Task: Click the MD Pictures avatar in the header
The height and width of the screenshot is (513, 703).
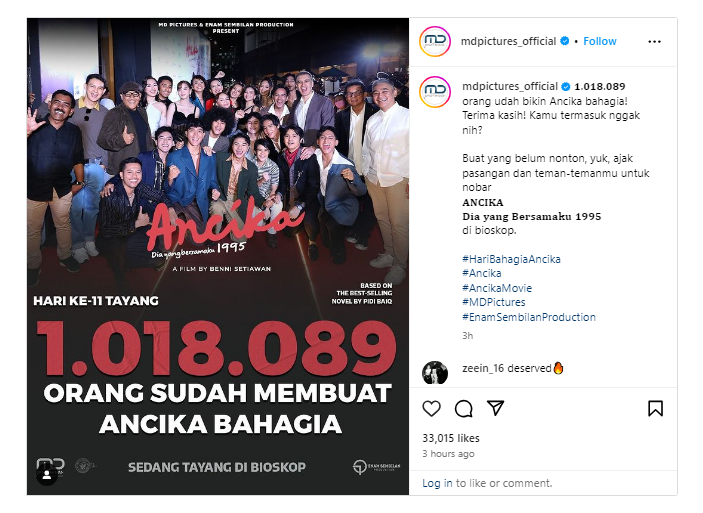Action: [x=435, y=42]
